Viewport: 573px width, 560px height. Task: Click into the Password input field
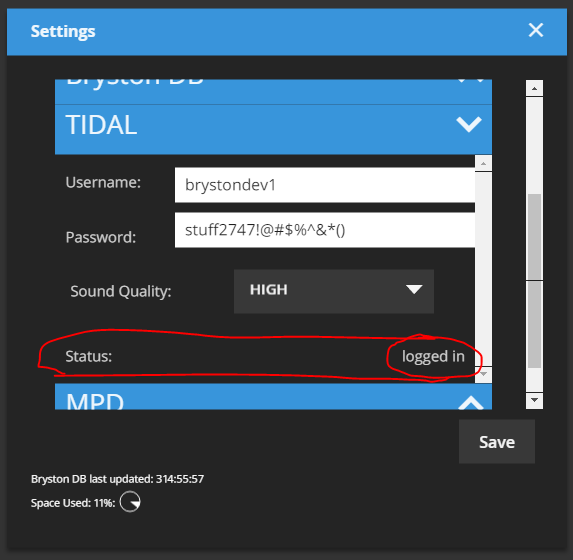click(x=325, y=230)
